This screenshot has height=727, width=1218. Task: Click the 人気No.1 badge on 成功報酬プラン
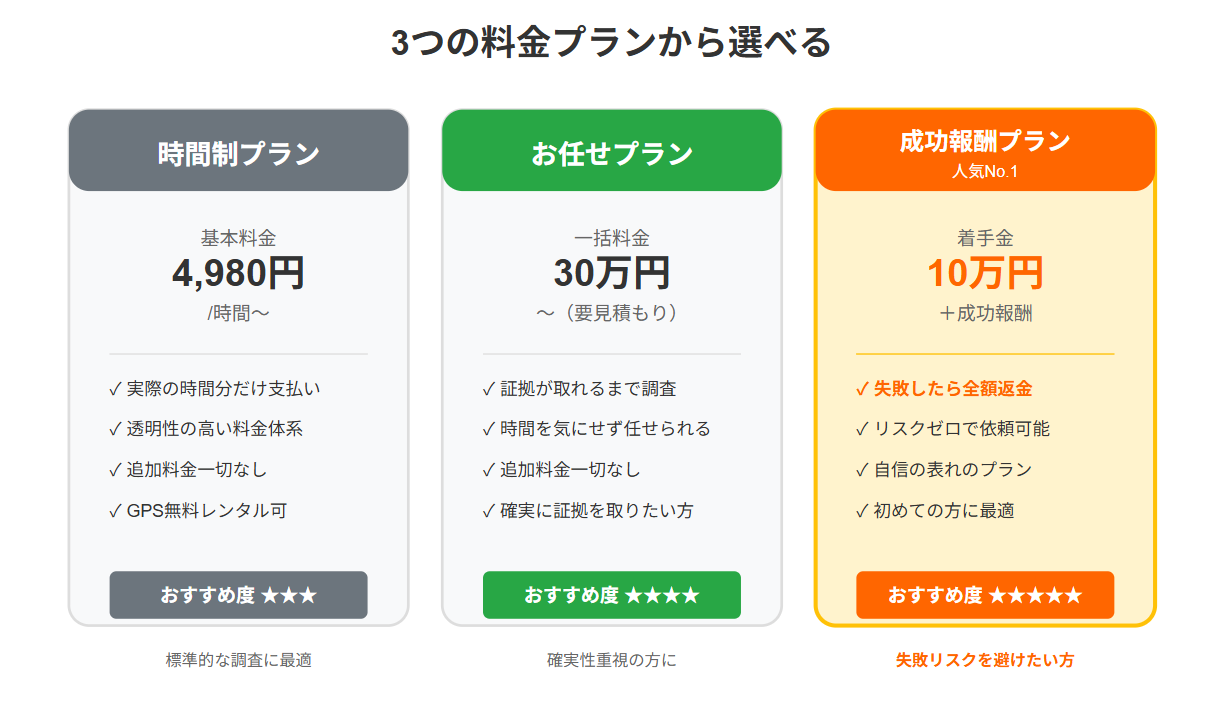(984, 170)
